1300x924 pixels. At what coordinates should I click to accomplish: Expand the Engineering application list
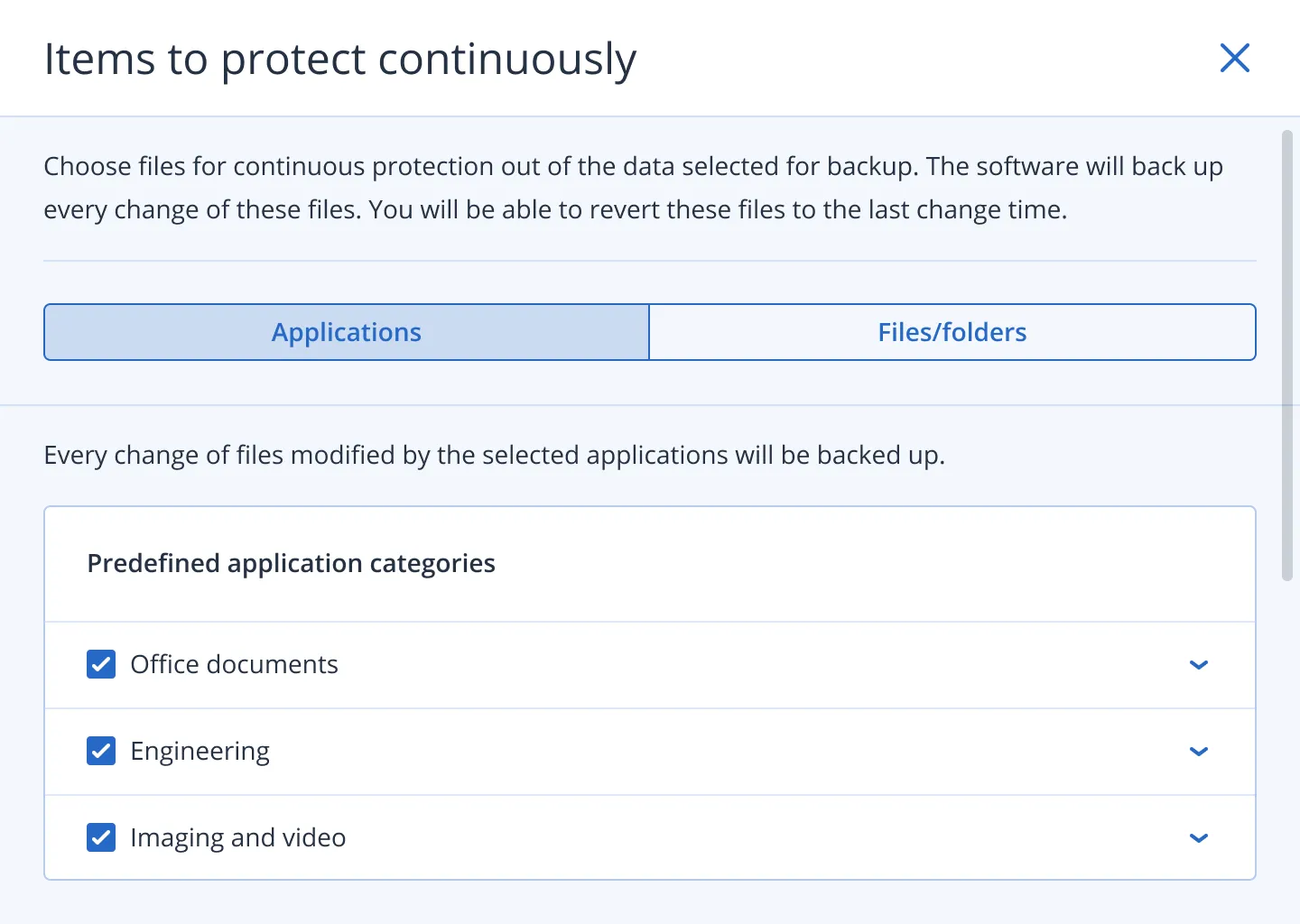point(1199,752)
